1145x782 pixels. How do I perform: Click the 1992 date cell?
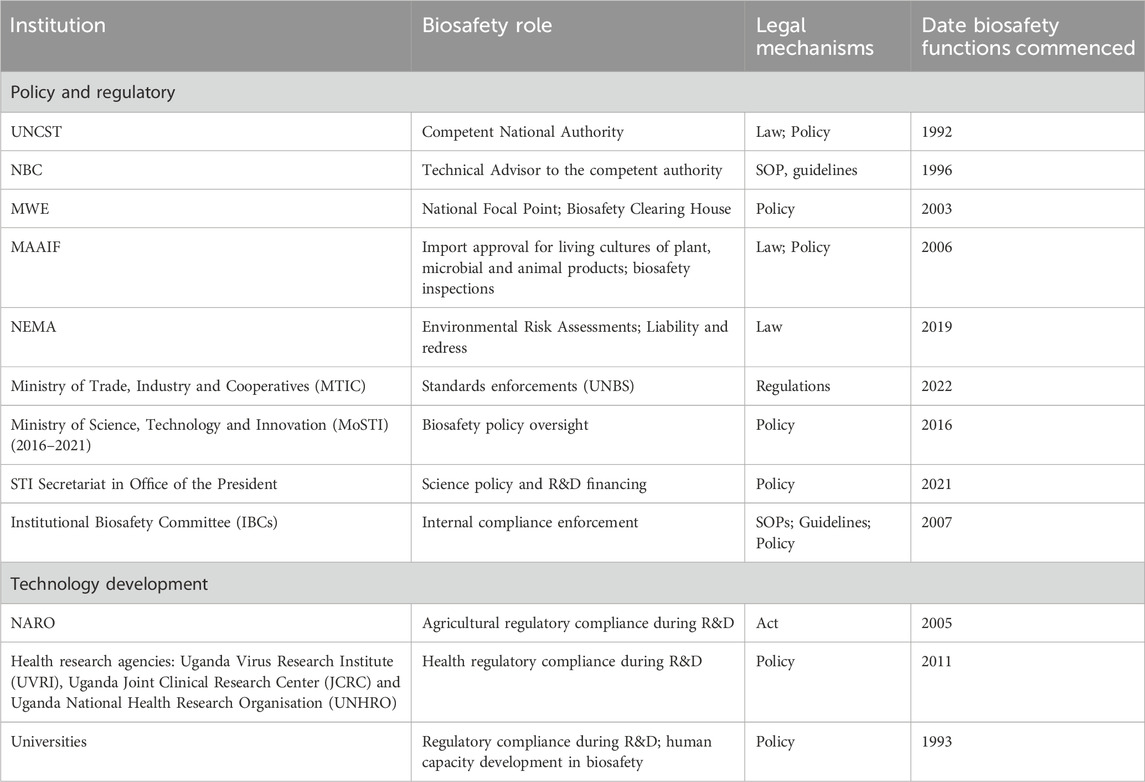pyautogui.click(x=938, y=132)
